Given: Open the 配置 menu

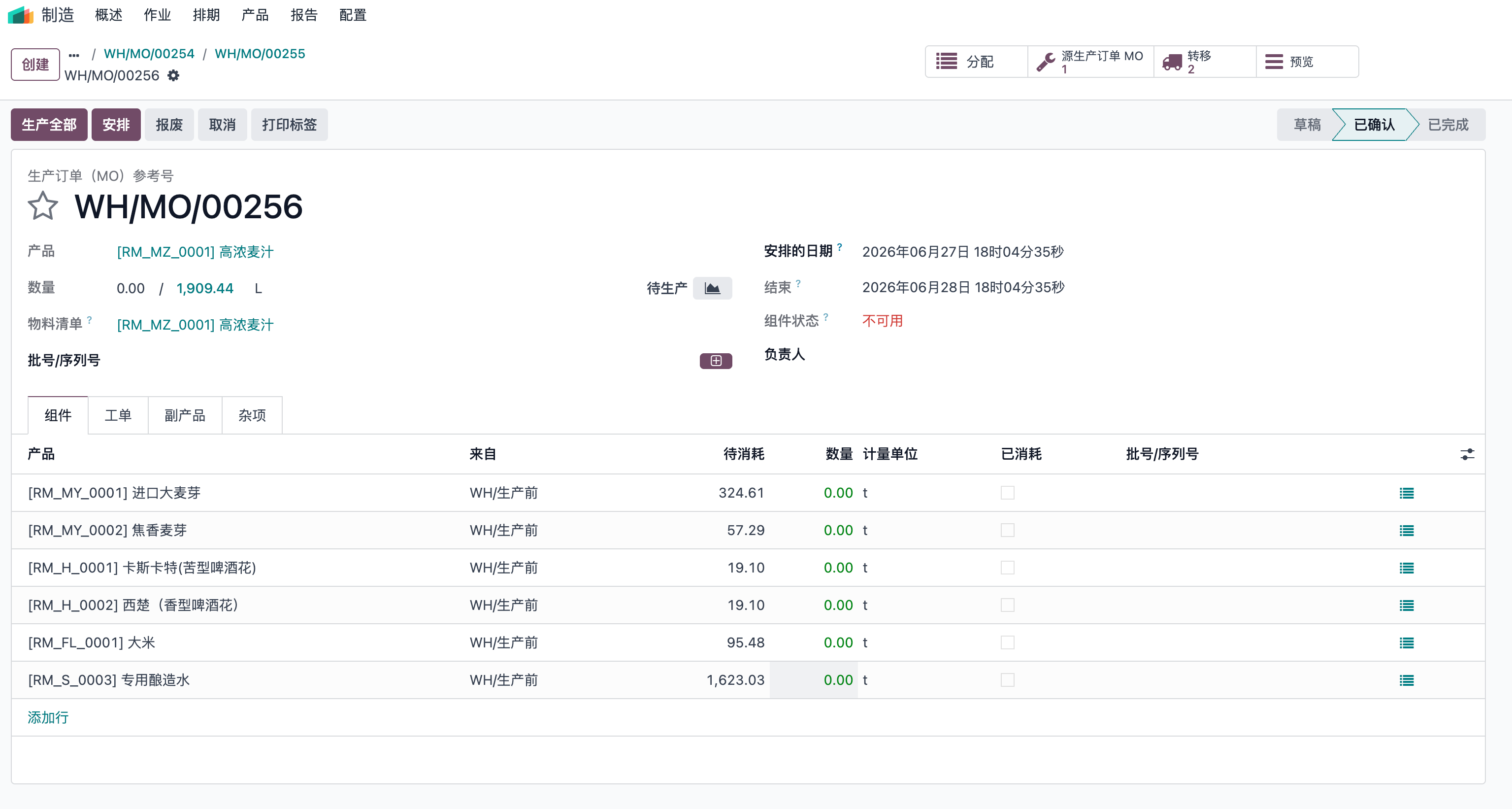Looking at the screenshot, I should pyautogui.click(x=353, y=15).
